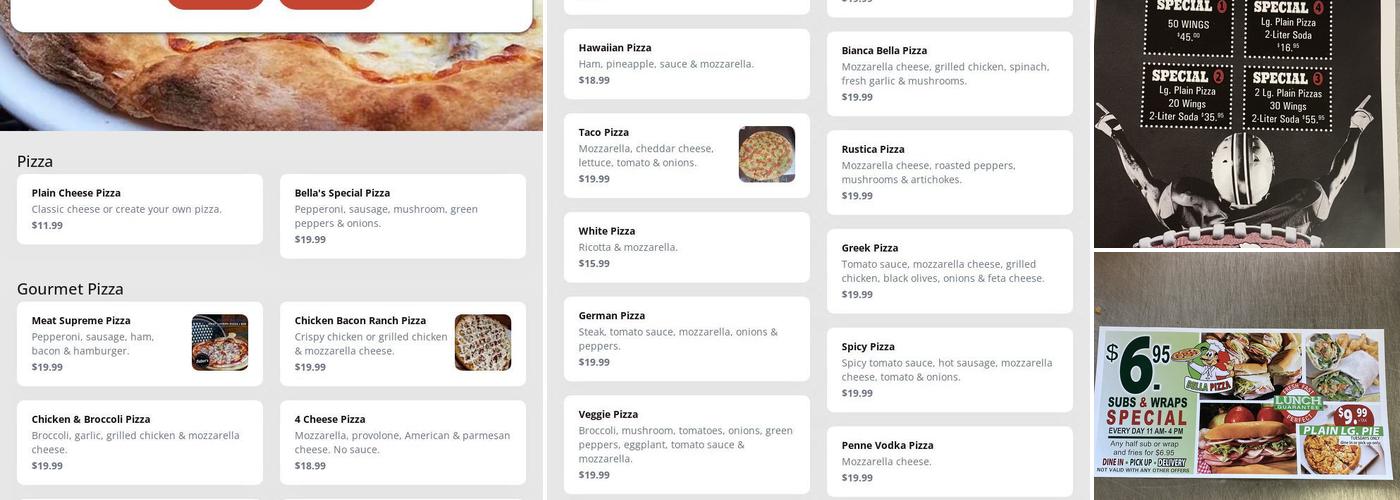Click the Chicken Bacon Ranch Pizza photo

[x=483, y=343]
